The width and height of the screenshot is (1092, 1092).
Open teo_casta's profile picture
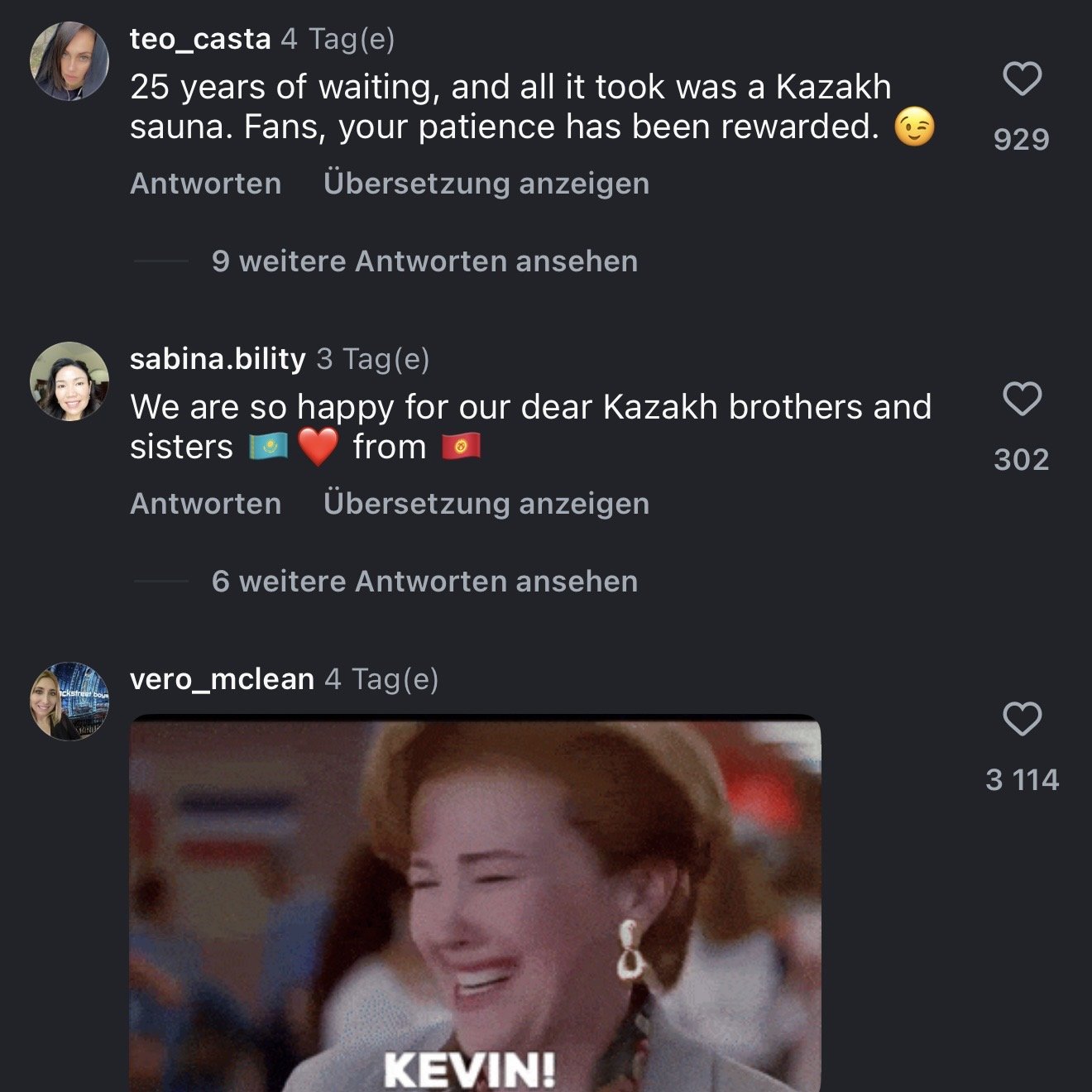click(69, 61)
